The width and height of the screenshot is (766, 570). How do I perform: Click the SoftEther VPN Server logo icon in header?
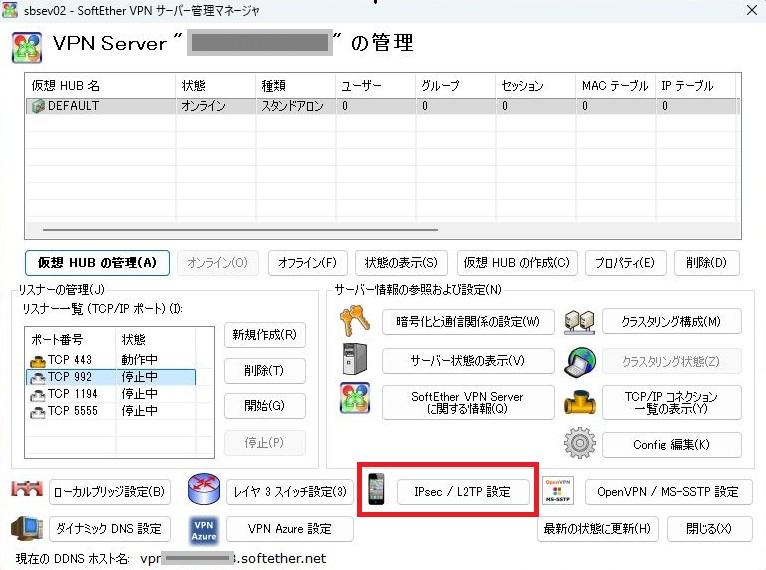pyautogui.click(x=27, y=47)
